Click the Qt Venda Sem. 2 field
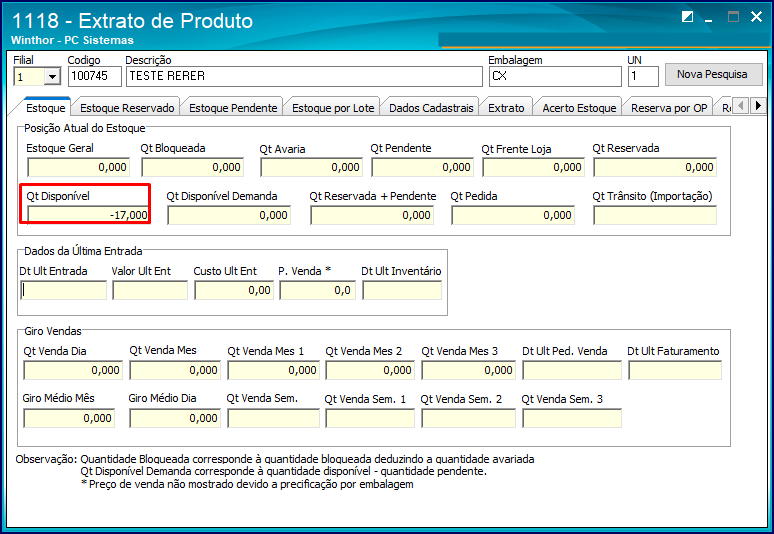Screen dimensions: 774x534 point(468,418)
